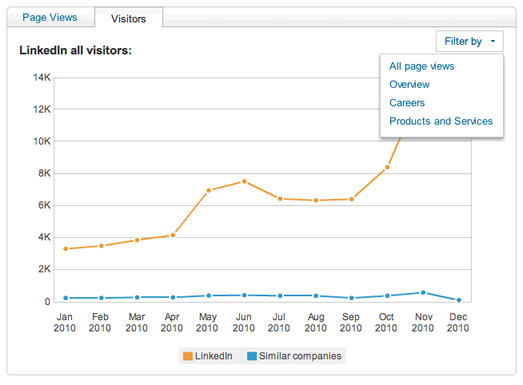Click the 4K y-axis label
Image resolution: width=523 pixels, height=385 pixels.
44,237
